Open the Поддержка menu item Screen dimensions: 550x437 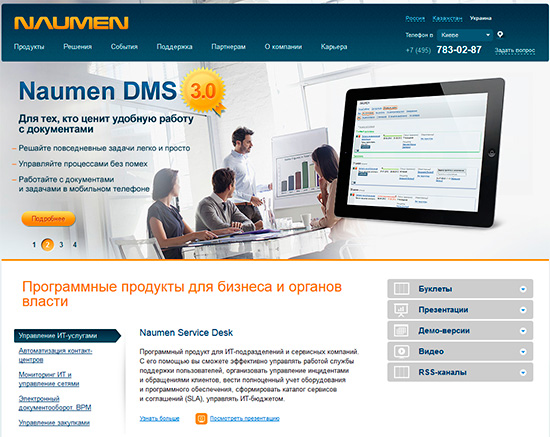(x=174, y=47)
